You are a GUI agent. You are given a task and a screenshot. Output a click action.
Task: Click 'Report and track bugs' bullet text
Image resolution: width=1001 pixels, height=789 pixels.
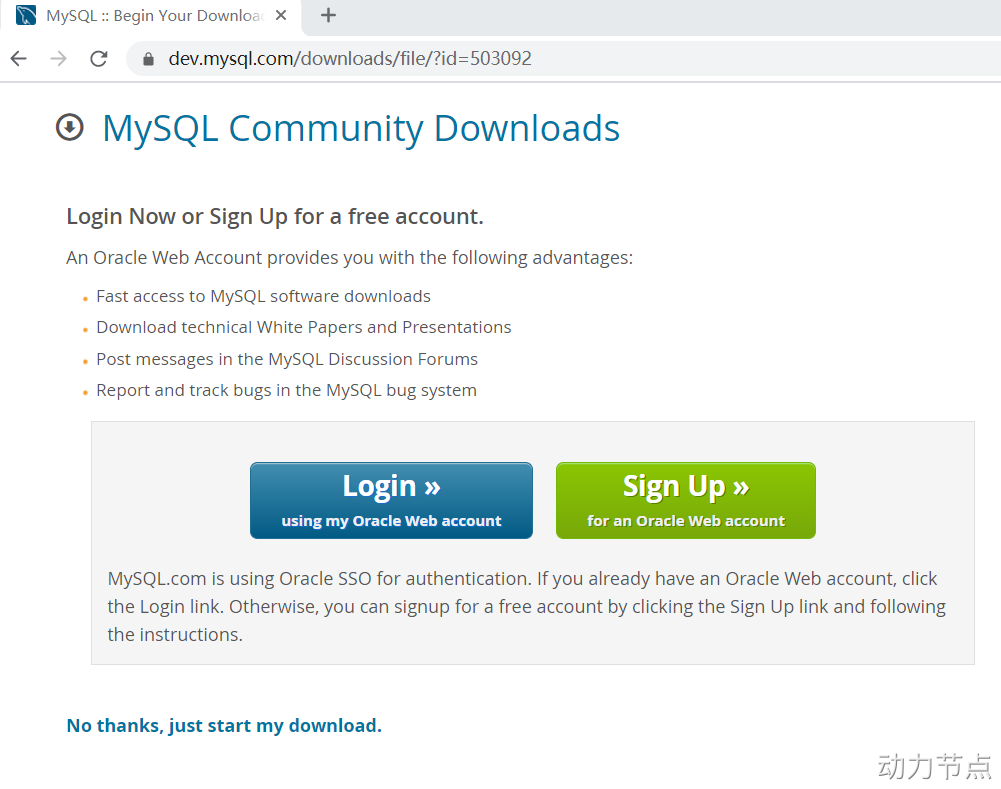(x=286, y=391)
